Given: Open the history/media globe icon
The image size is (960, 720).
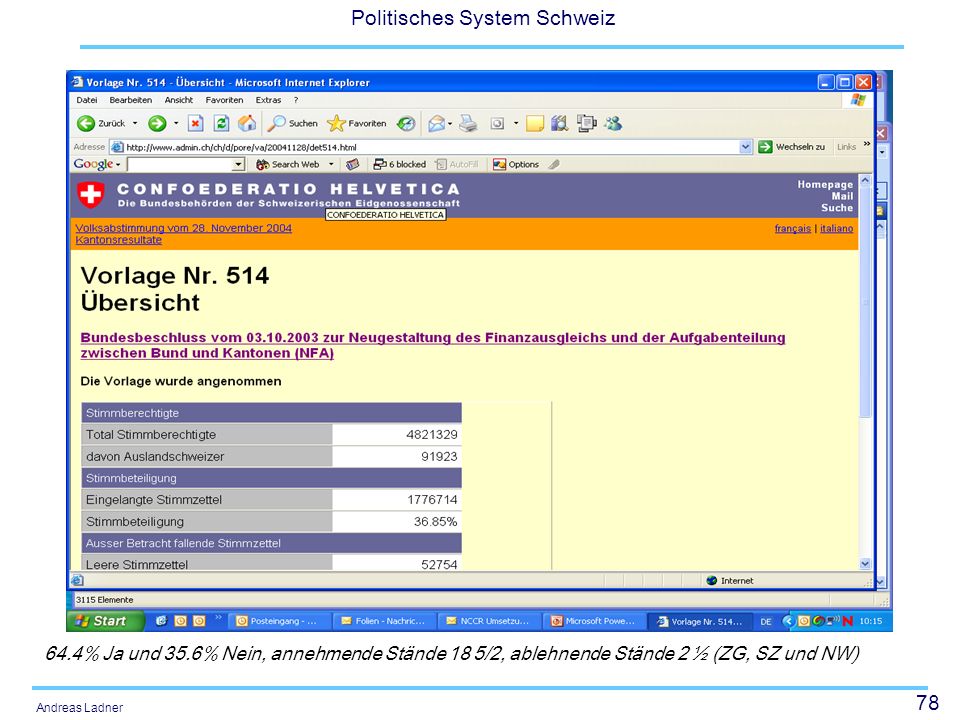Looking at the screenshot, I should [x=406, y=124].
